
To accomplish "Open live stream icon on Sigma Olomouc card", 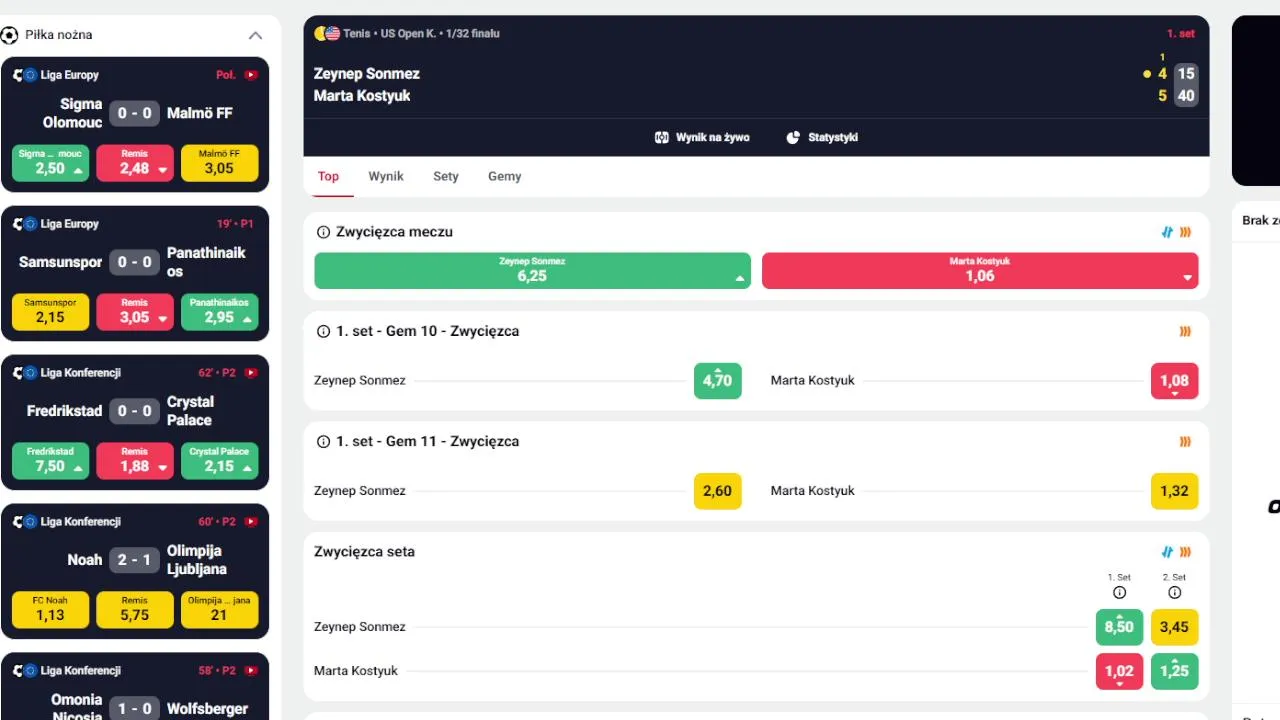I will tap(251, 75).
